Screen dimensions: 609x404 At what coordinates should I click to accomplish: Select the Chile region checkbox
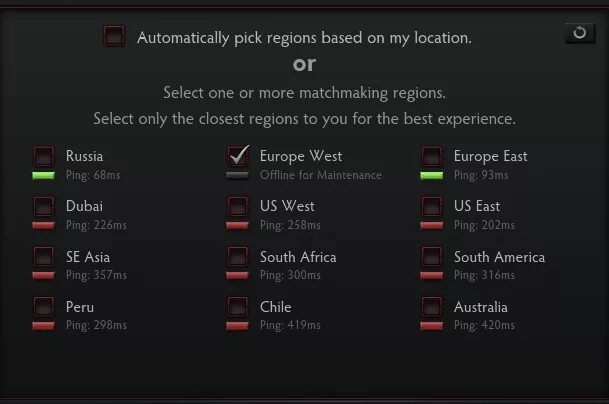(238, 306)
